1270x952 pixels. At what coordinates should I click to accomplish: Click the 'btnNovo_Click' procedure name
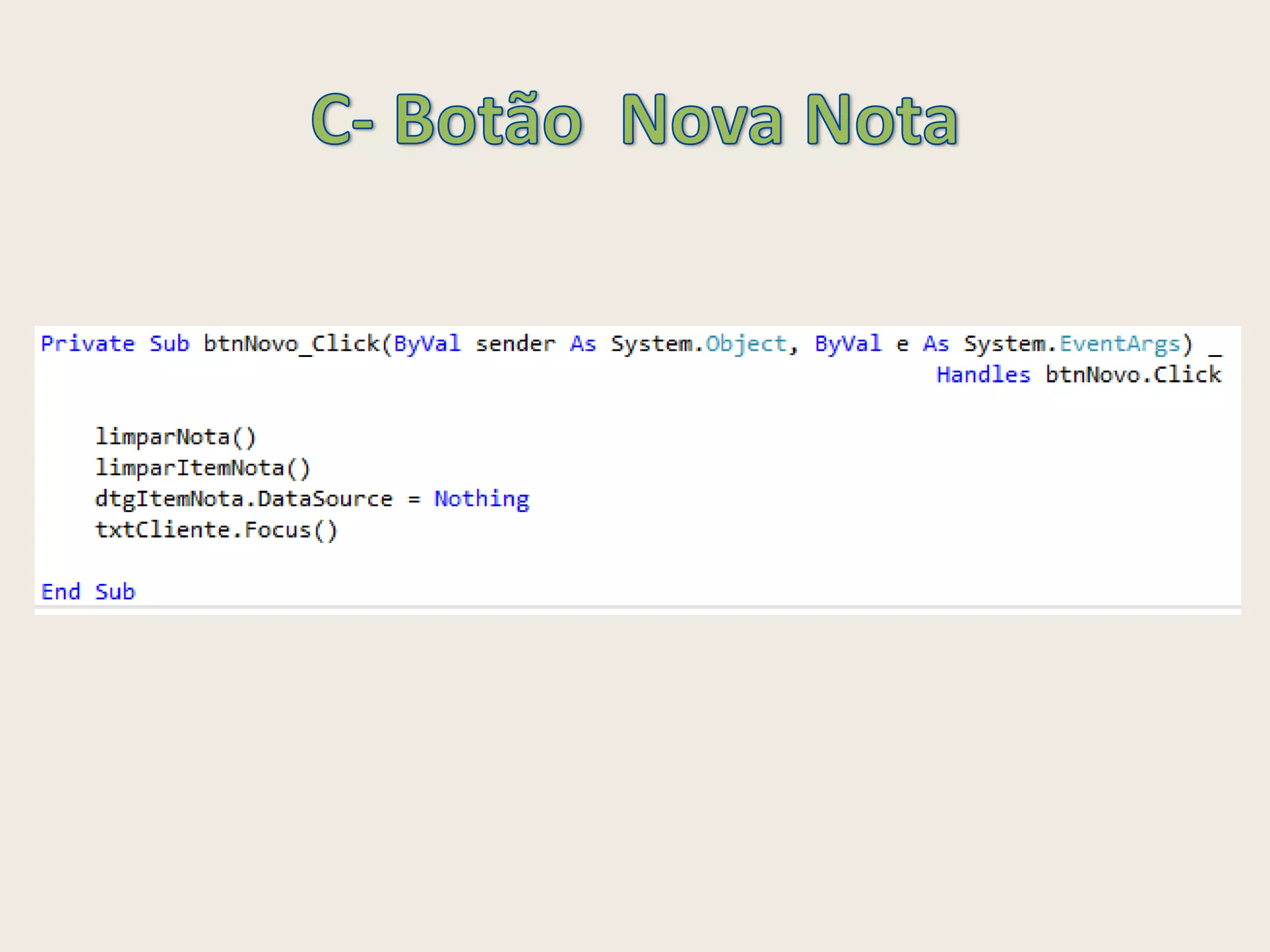pyautogui.click(x=291, y=344)
